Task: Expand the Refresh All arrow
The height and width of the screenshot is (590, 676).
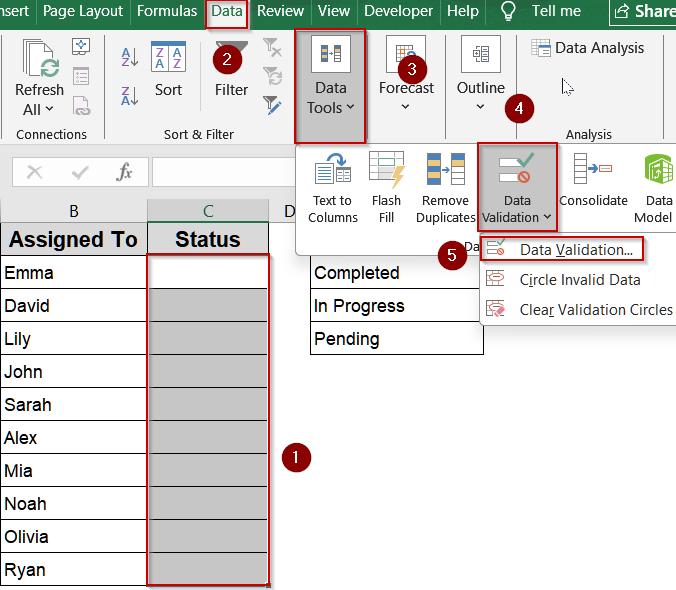Action: tap(49, 109)
